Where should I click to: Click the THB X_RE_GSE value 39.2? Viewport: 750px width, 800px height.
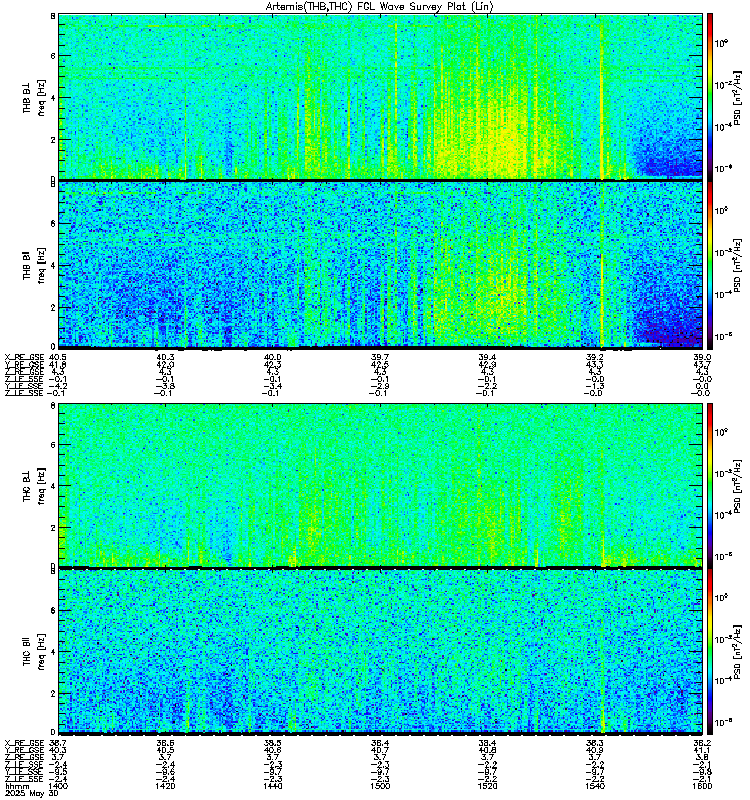[x=594, y=357]
